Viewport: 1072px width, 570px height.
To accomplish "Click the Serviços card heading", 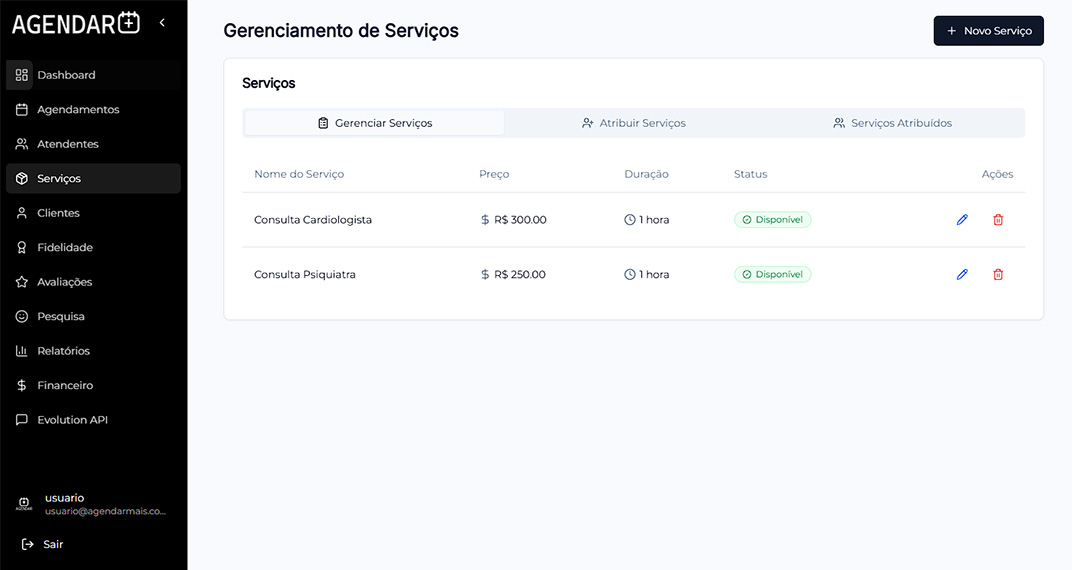I will click(x=269, y=83).
